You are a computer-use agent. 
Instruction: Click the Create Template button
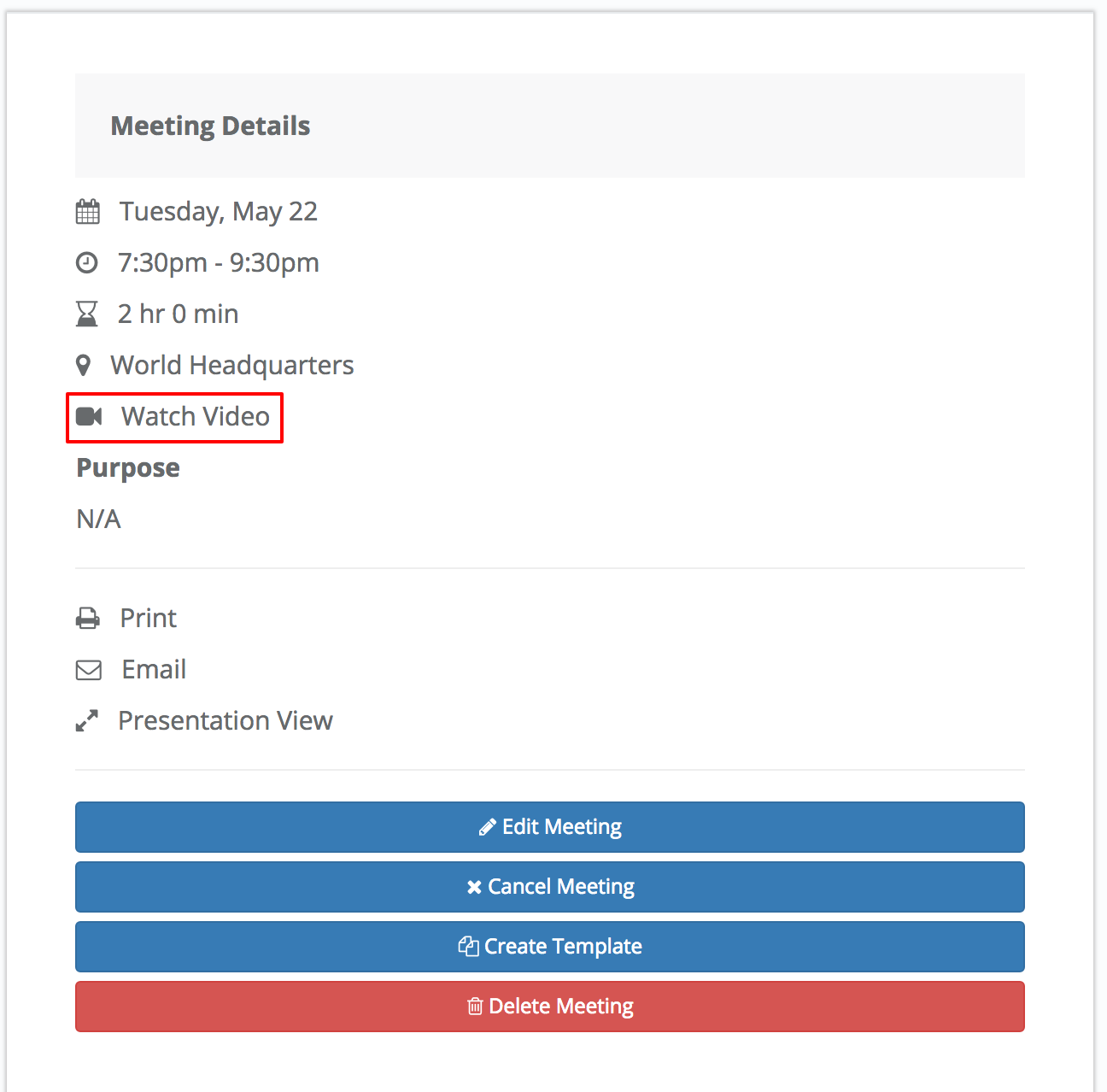pos(550,947)
